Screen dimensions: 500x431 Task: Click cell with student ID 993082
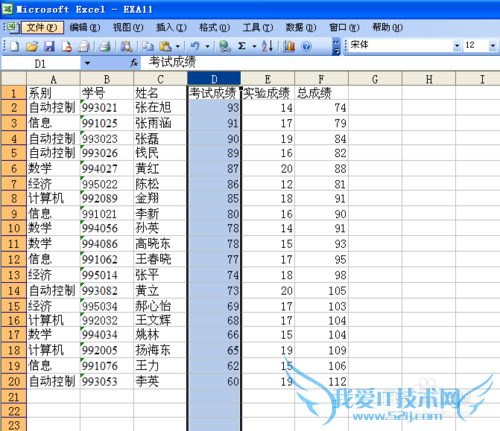click(x=107, y=291)
